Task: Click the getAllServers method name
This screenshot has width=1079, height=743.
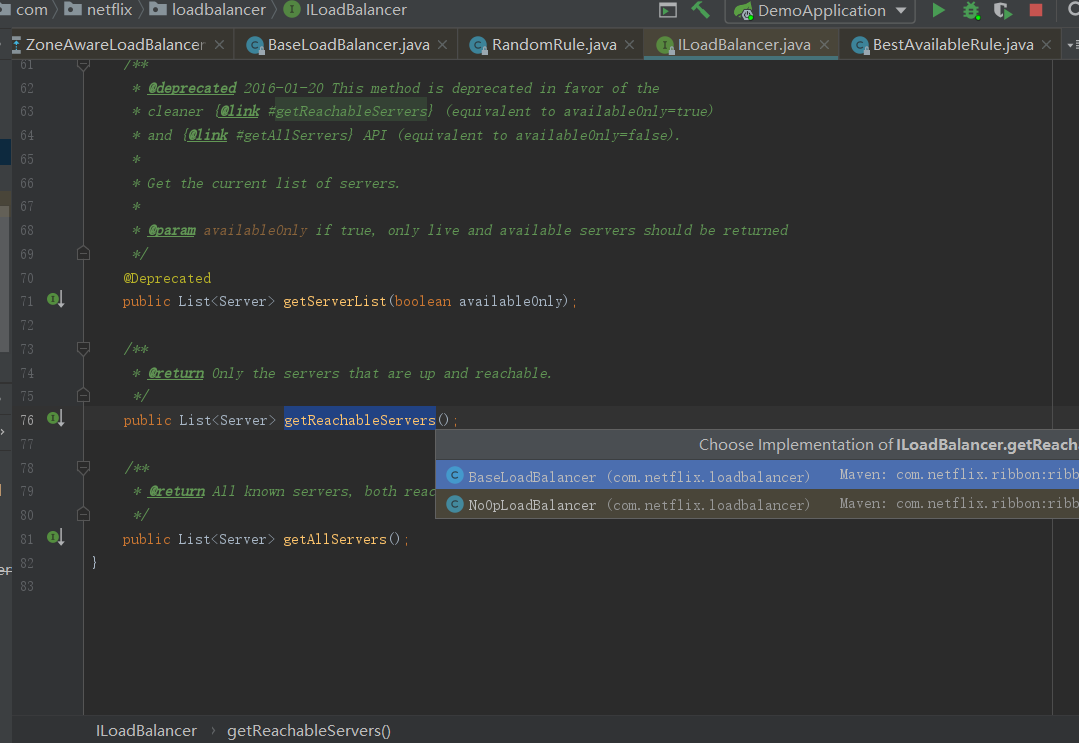Action: tap(335, 539)
